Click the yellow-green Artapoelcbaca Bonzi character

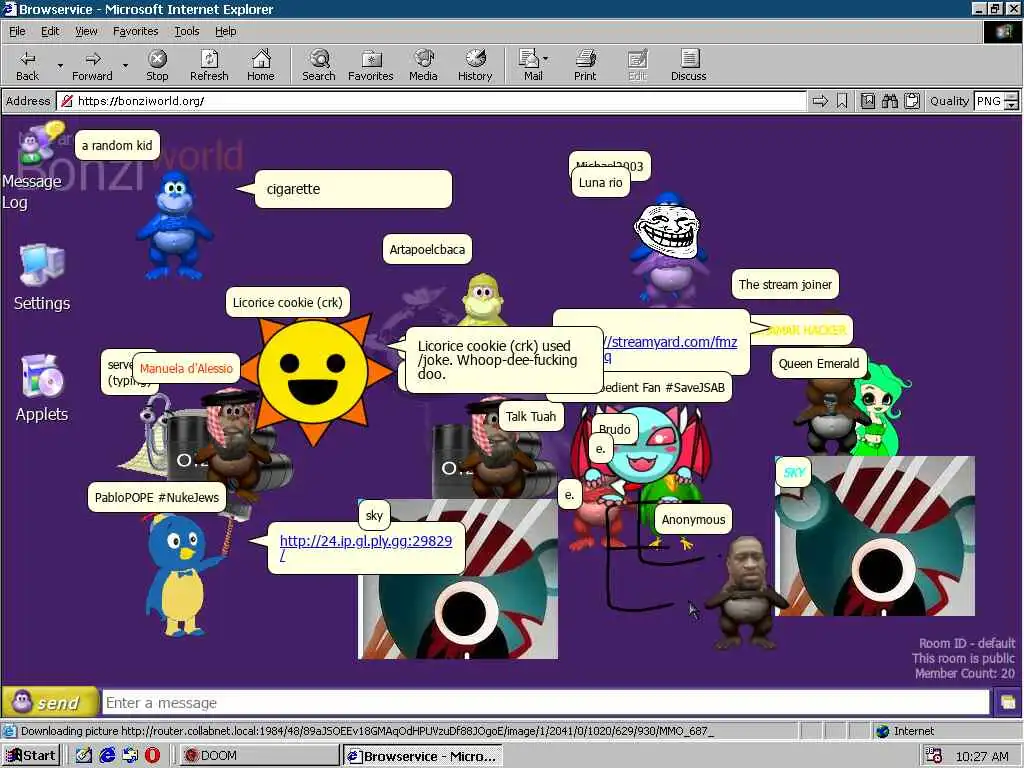click(483, 300)
